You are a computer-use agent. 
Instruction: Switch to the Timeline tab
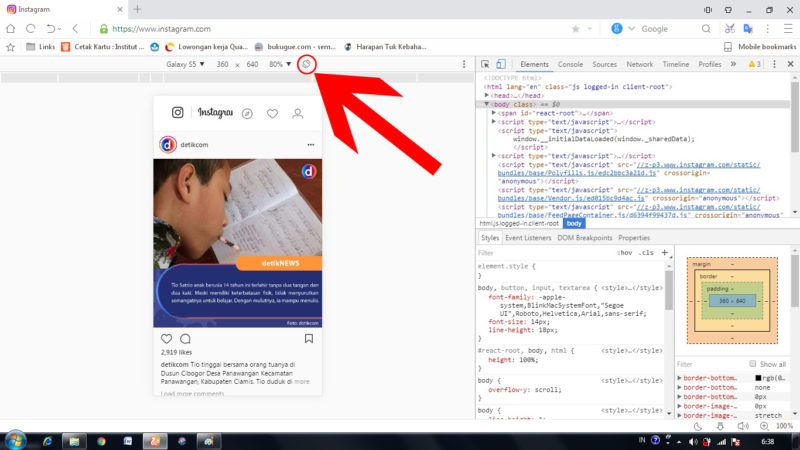click(x=676, y=64)
